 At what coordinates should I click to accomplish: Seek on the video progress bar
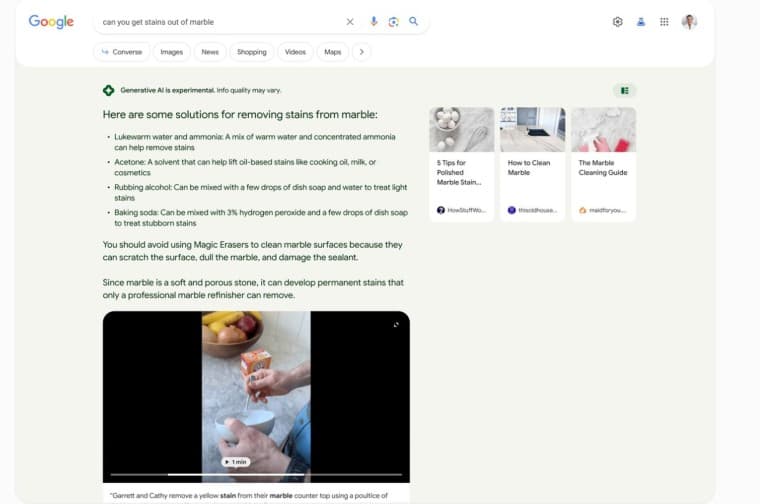tap(256, 474)
